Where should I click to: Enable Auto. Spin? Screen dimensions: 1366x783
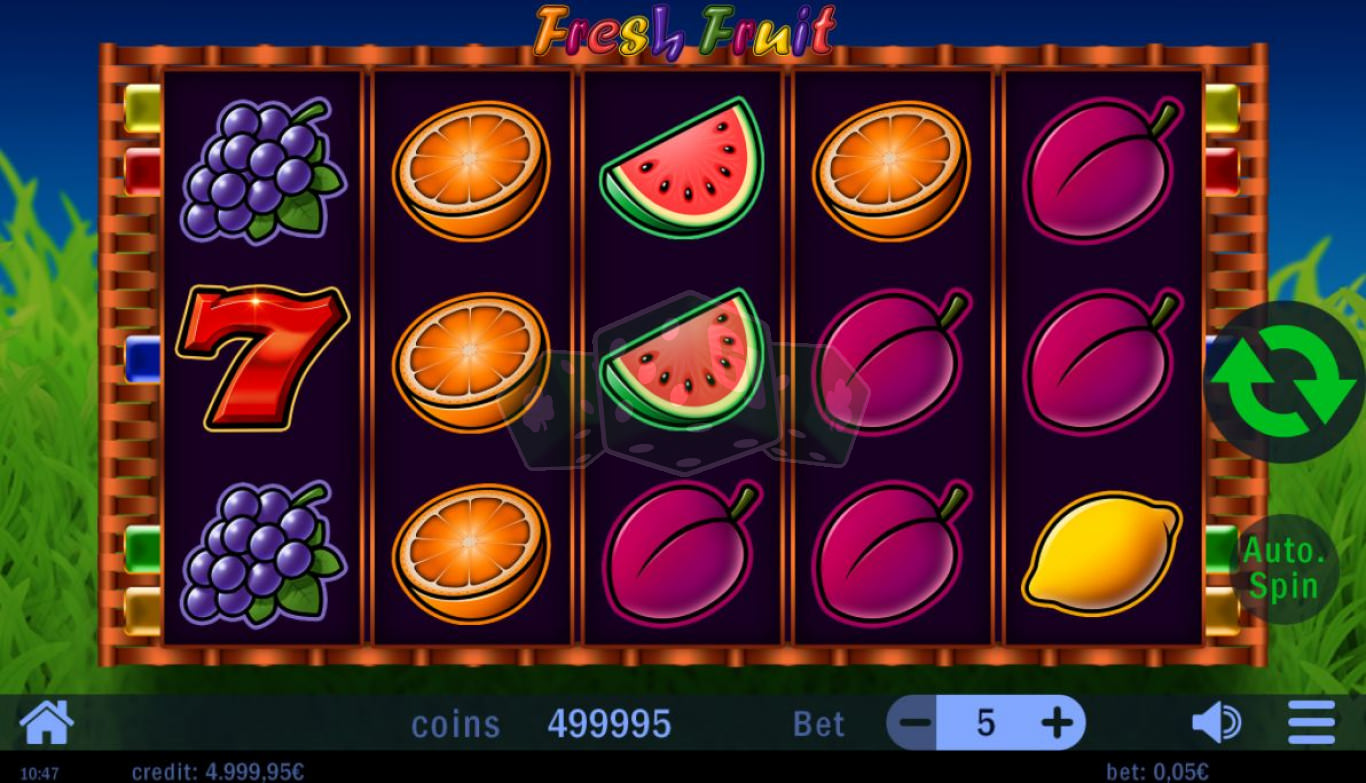coord(1284,568)
